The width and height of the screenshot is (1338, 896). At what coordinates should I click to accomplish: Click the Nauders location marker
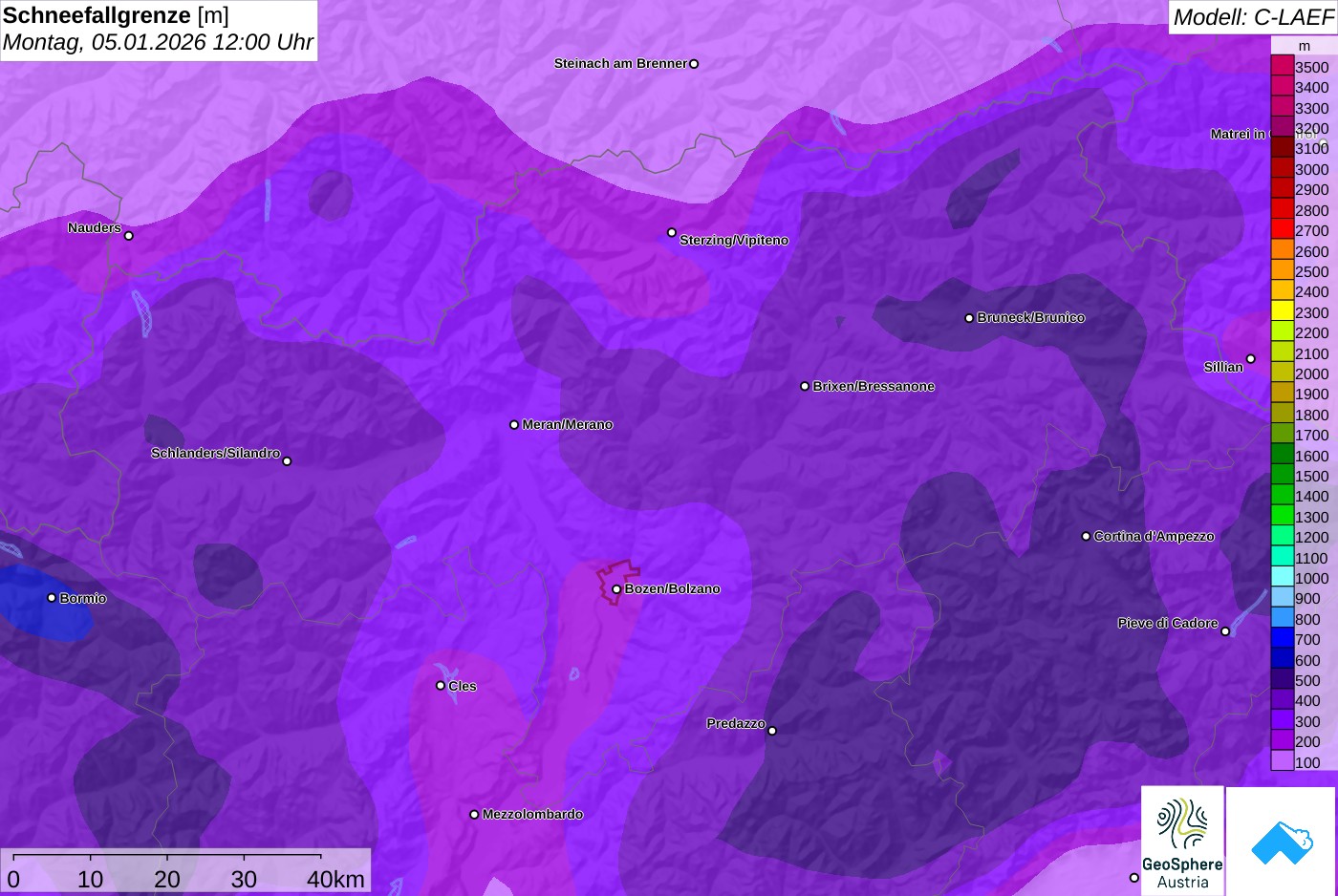129,236
